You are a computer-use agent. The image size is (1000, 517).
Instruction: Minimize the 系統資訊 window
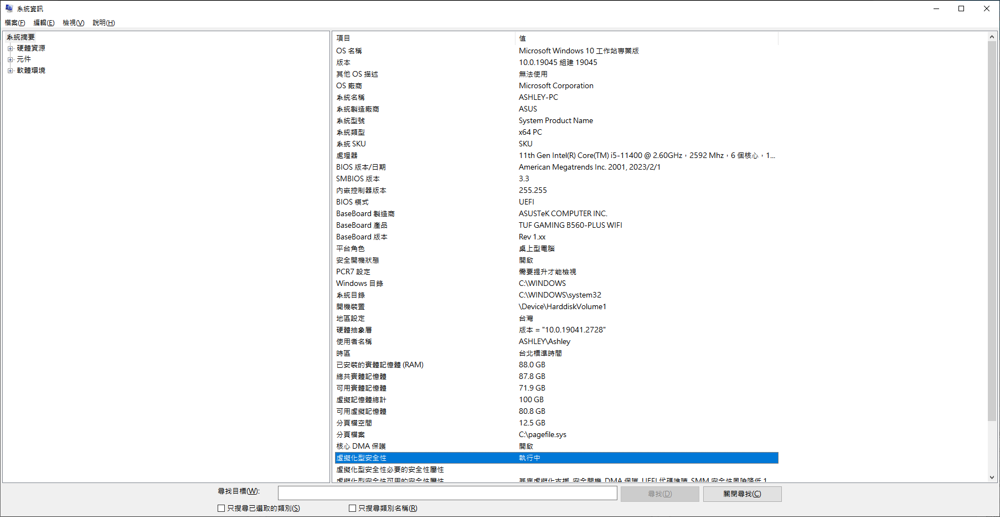click(936, 8)
